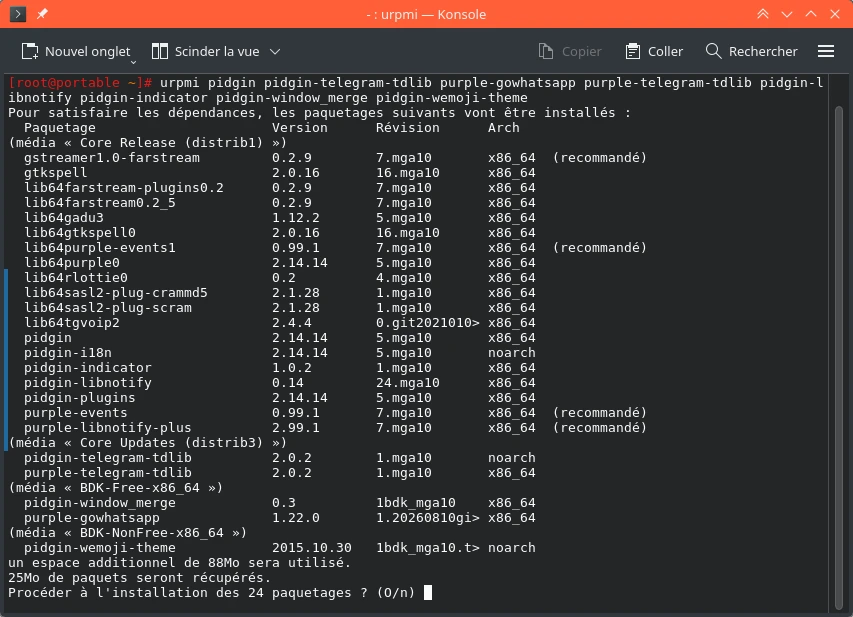Click the lib64purple-events1 entry
The width and height of the screenshot is (853, 617).
tap(100, 248)
